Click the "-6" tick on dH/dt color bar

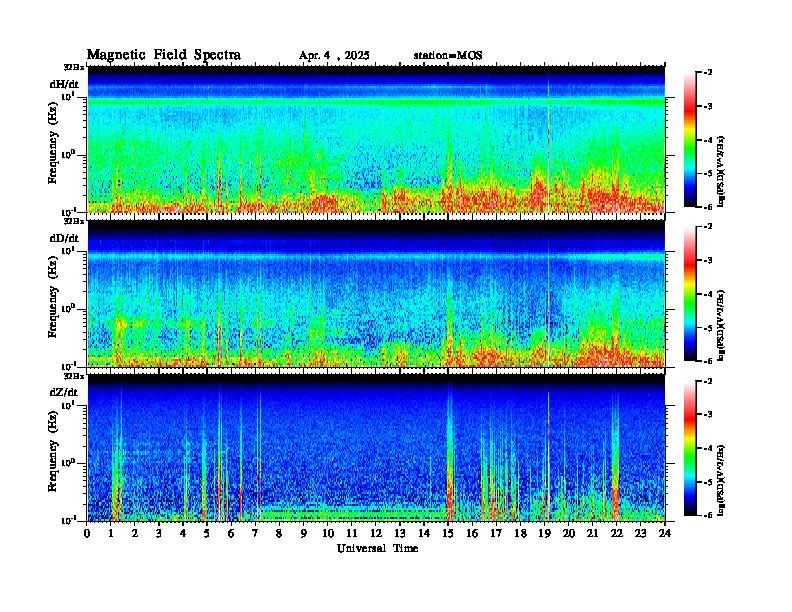pos(709,207)
